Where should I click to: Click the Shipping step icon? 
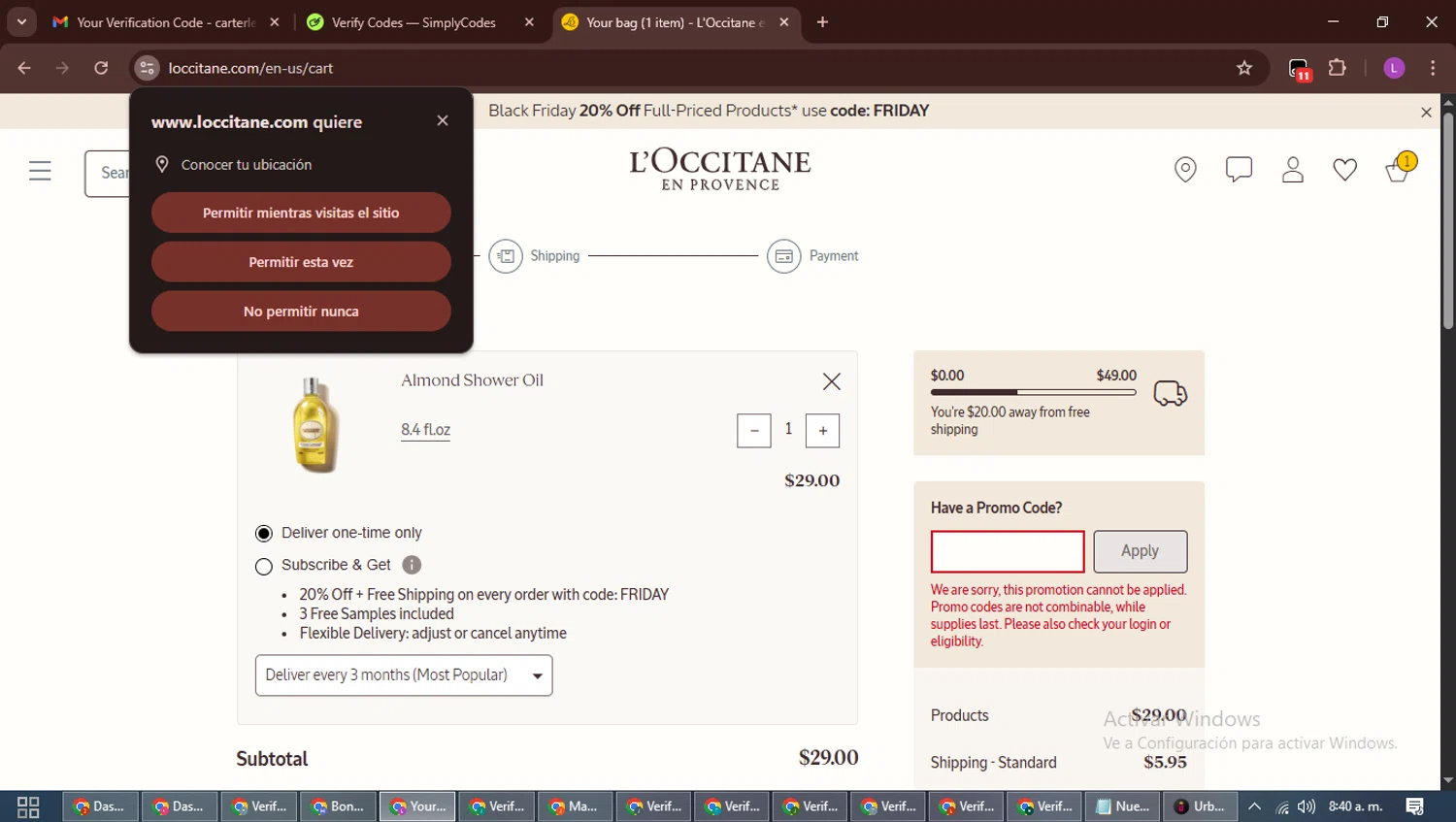[506, 256]
